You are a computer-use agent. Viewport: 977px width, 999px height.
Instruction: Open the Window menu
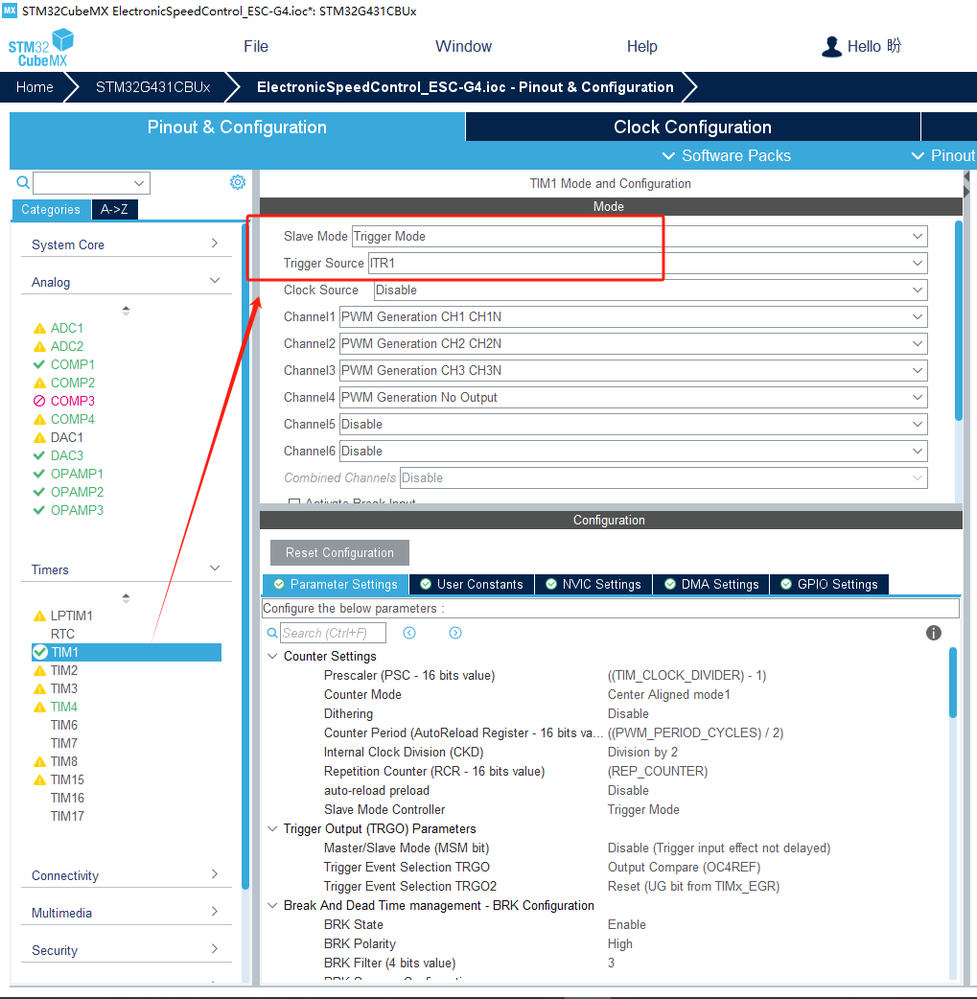pyautogui.click(x=463, y=47)
